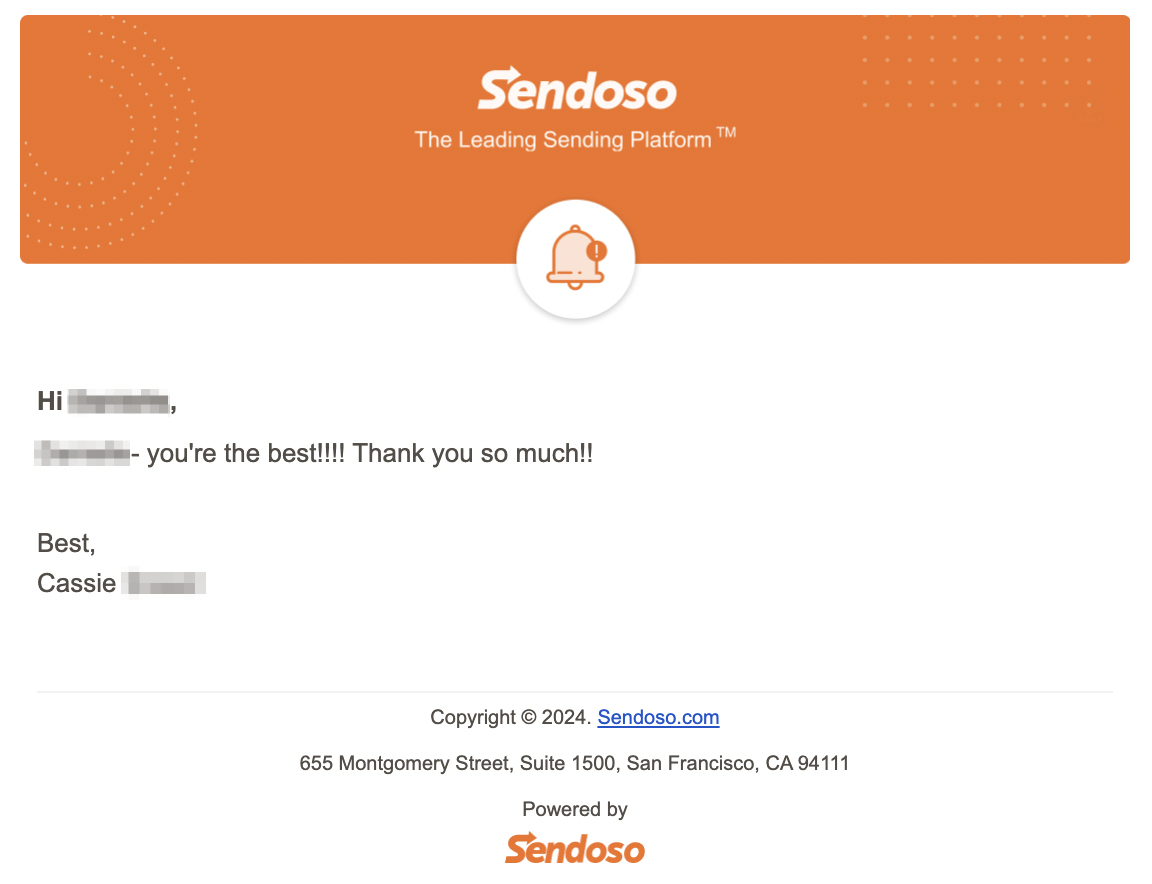Click "The Leading Sending Platform" tagline
This screenshot has height=884, width=1152.
(563, 140)
